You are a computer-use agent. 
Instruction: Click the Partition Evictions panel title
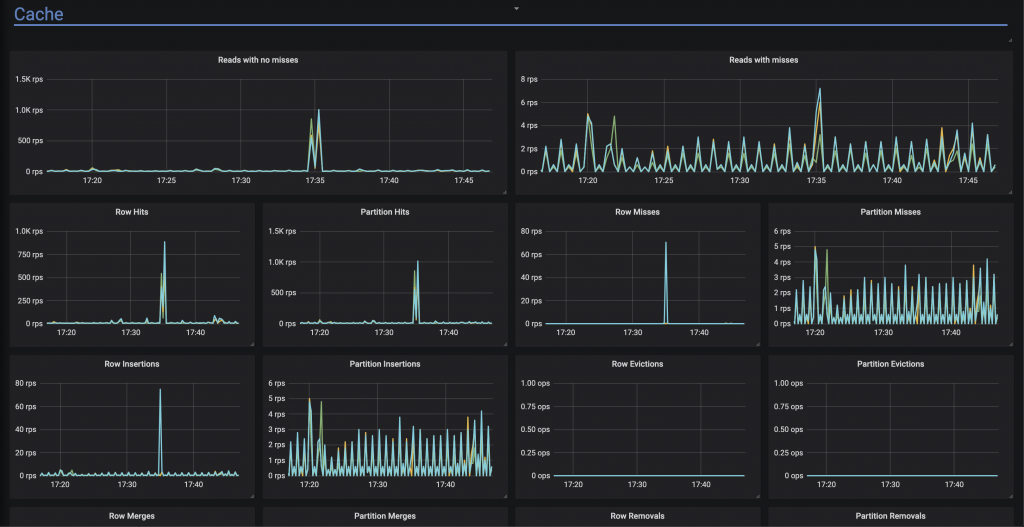pyautogui.click(x=891, y=364)
